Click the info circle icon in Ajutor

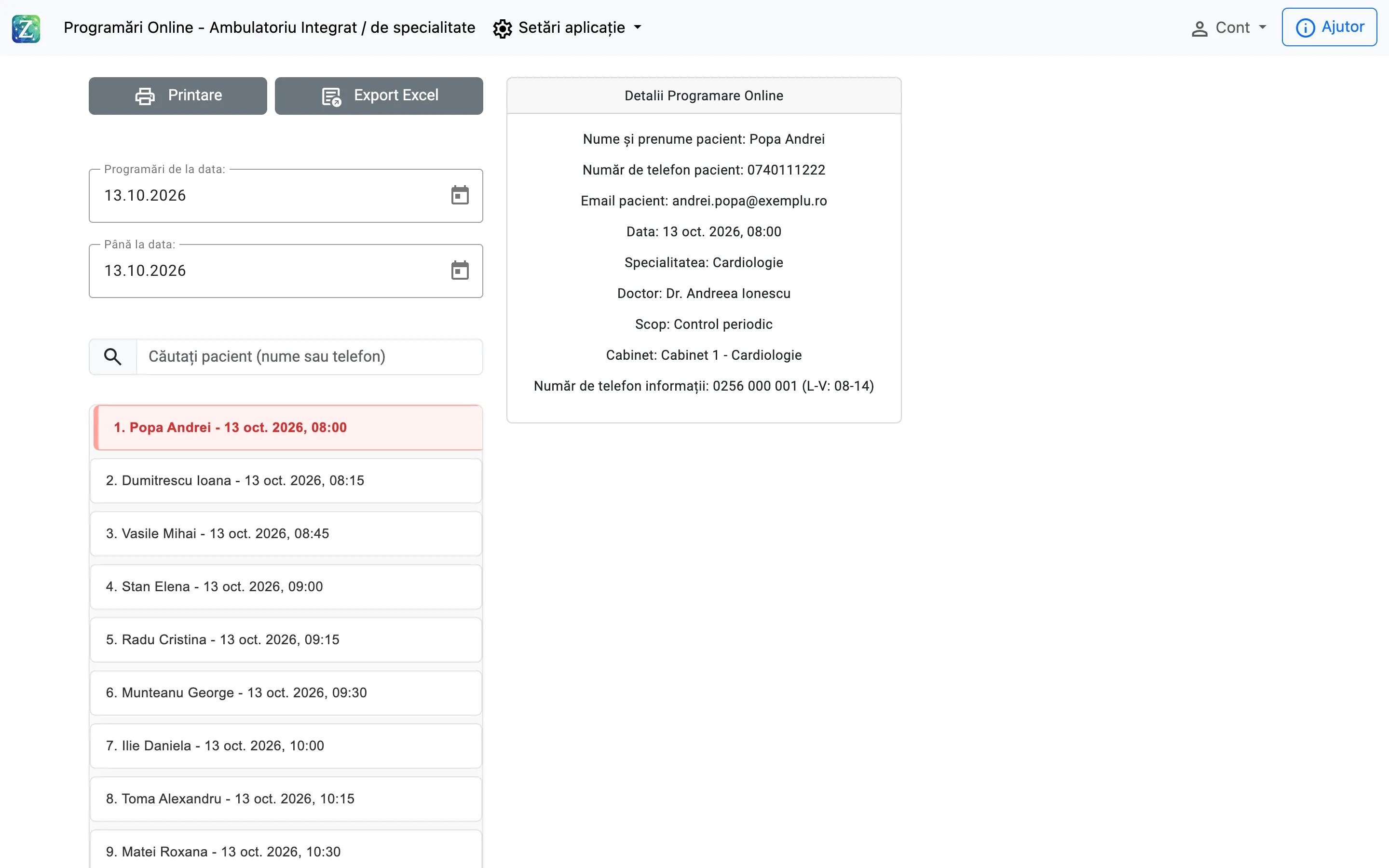(1305, 27)
